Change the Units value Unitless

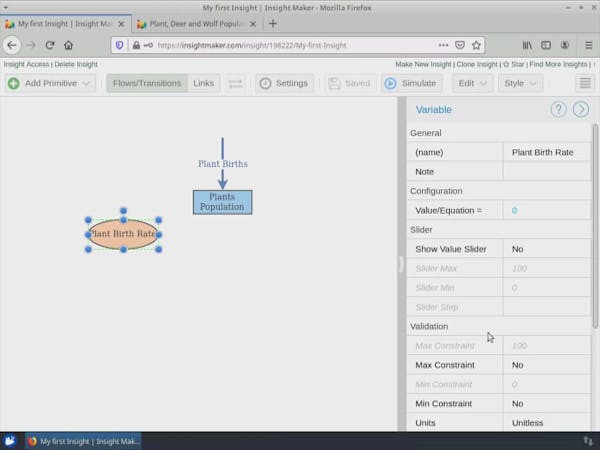547,423
